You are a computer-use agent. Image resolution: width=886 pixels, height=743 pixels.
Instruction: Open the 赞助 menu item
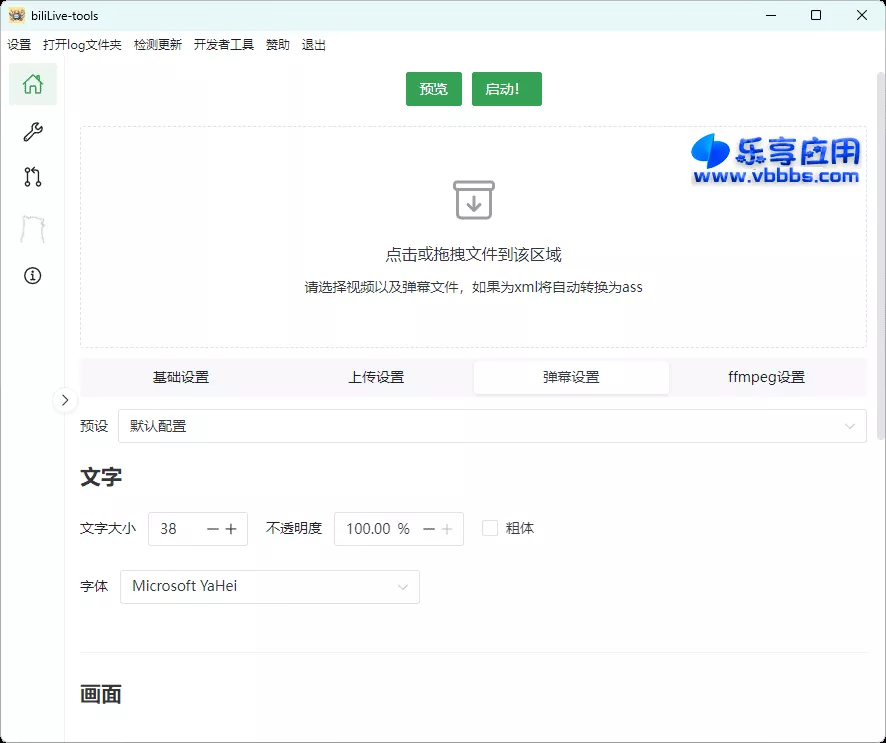tap(277, 44)
